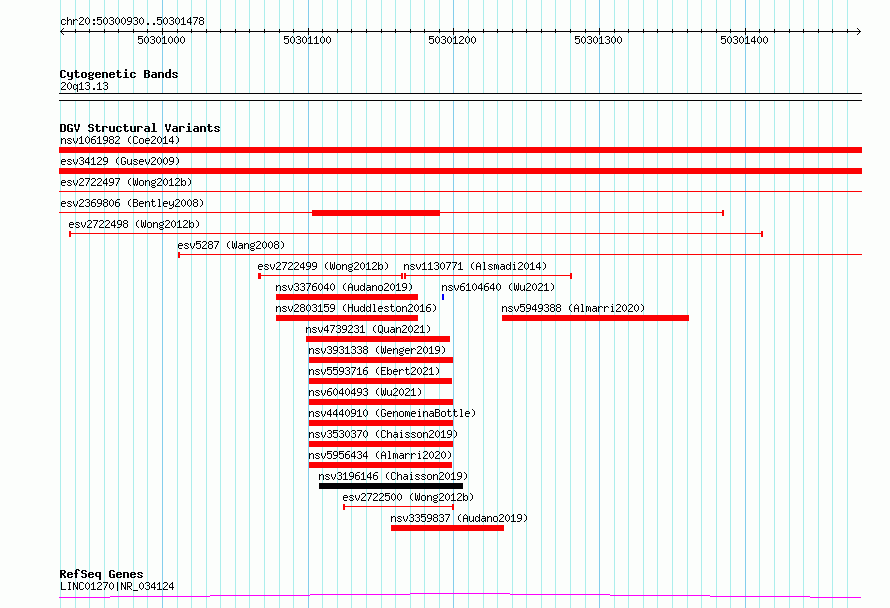Click the chr20:50300930..50301478 range text
The image size is (890, 608).
tap(132, 21)
